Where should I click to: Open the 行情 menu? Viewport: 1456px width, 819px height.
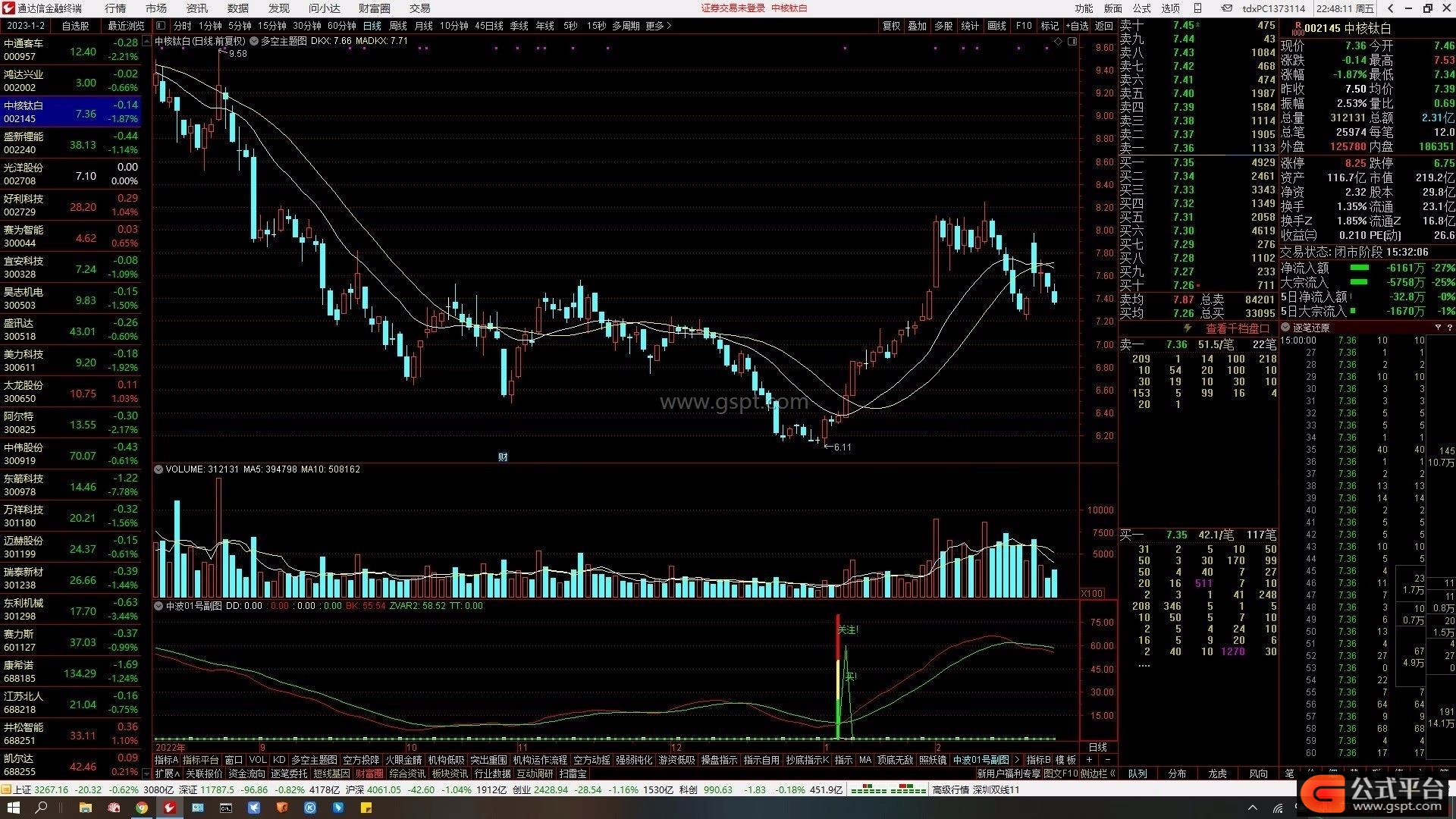115,8
